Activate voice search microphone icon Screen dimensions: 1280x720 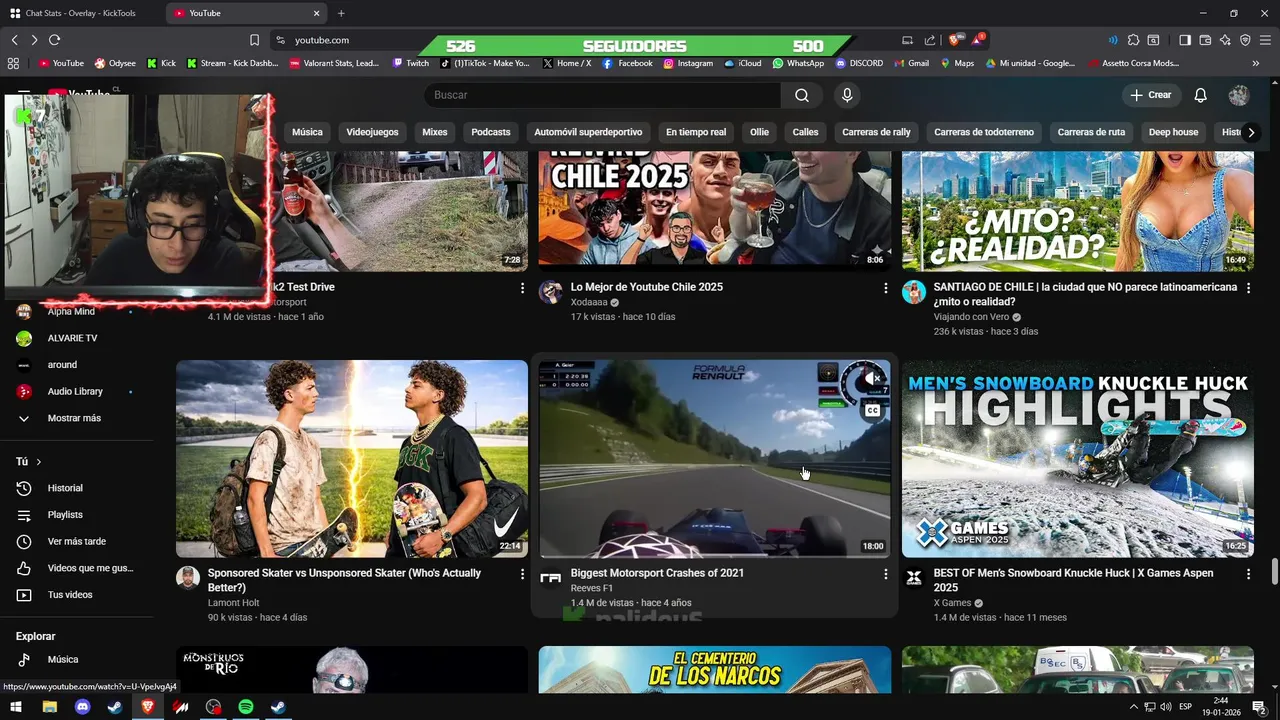point(847,95)
